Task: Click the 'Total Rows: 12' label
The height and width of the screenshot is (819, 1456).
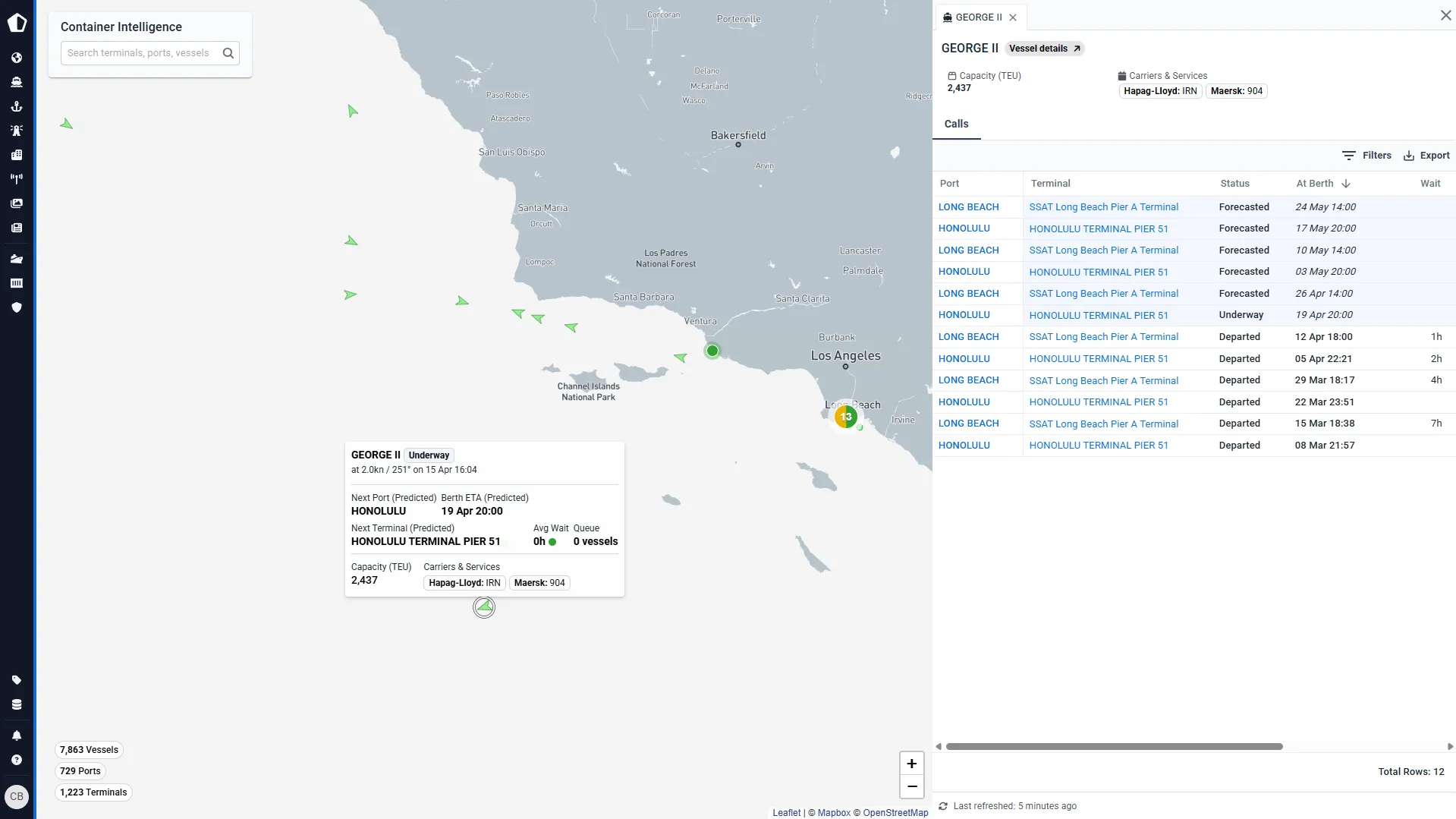Action: 1410,772
